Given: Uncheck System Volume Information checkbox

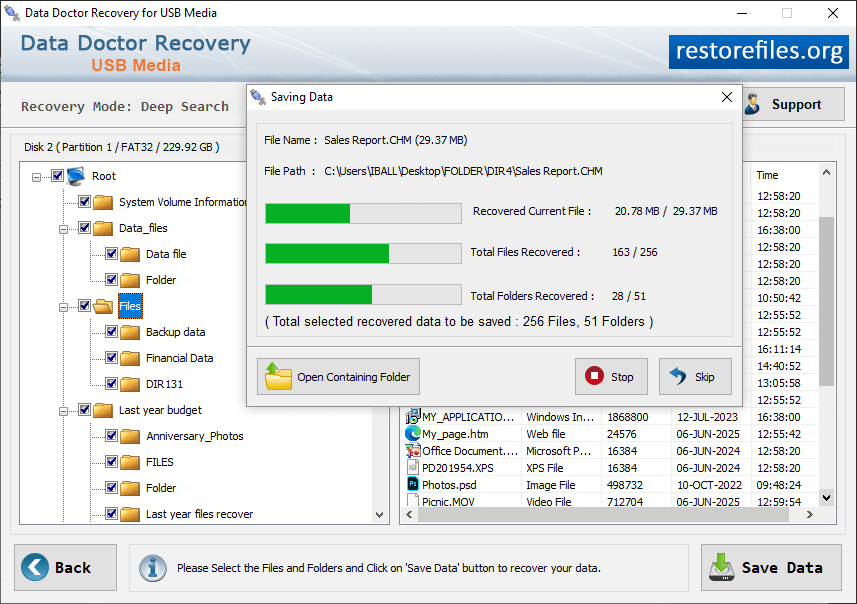Looking at the screenshot, I should click(x=84, y=202).
